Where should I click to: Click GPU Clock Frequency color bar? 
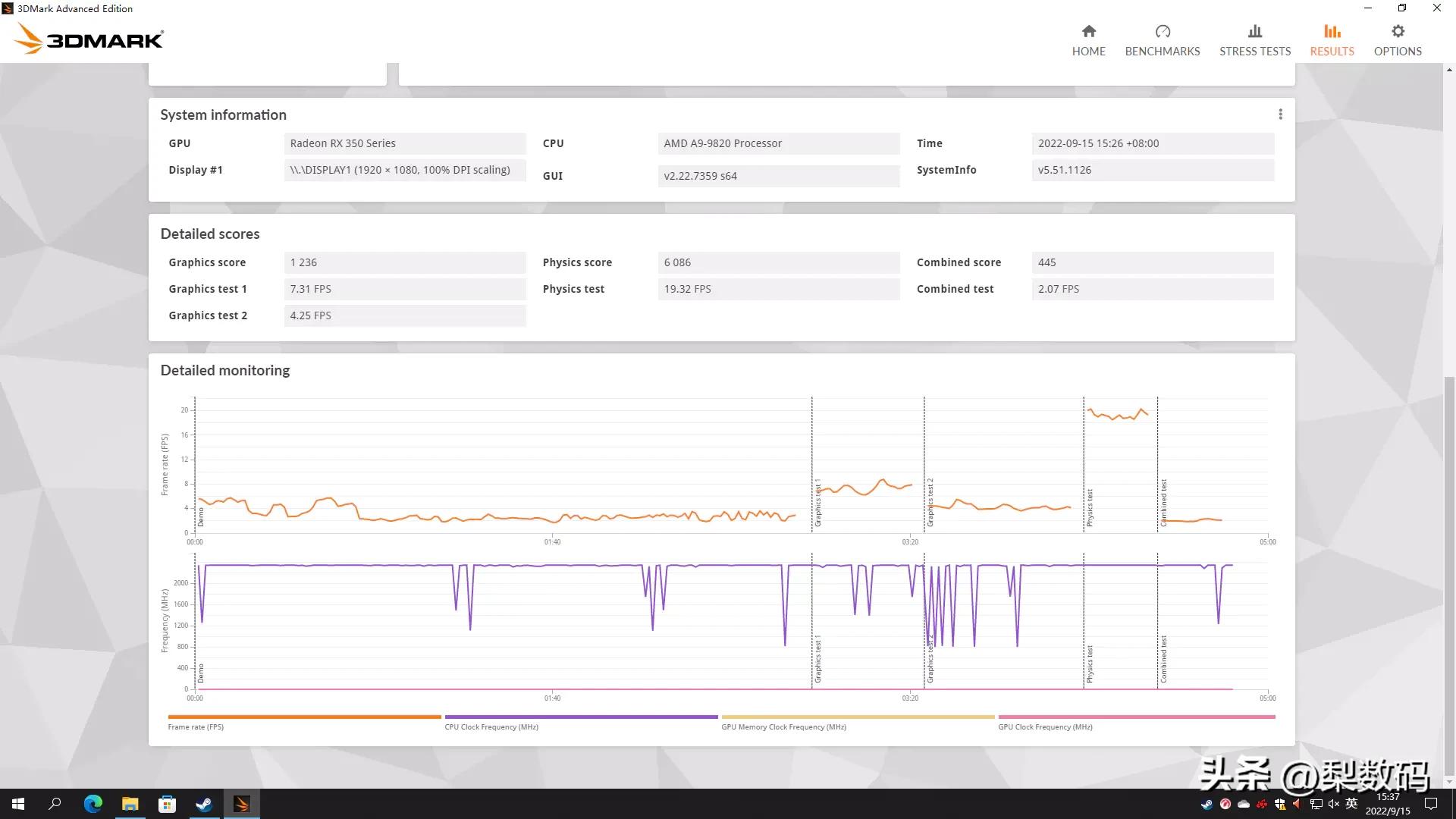click(x=1136, y=717)
